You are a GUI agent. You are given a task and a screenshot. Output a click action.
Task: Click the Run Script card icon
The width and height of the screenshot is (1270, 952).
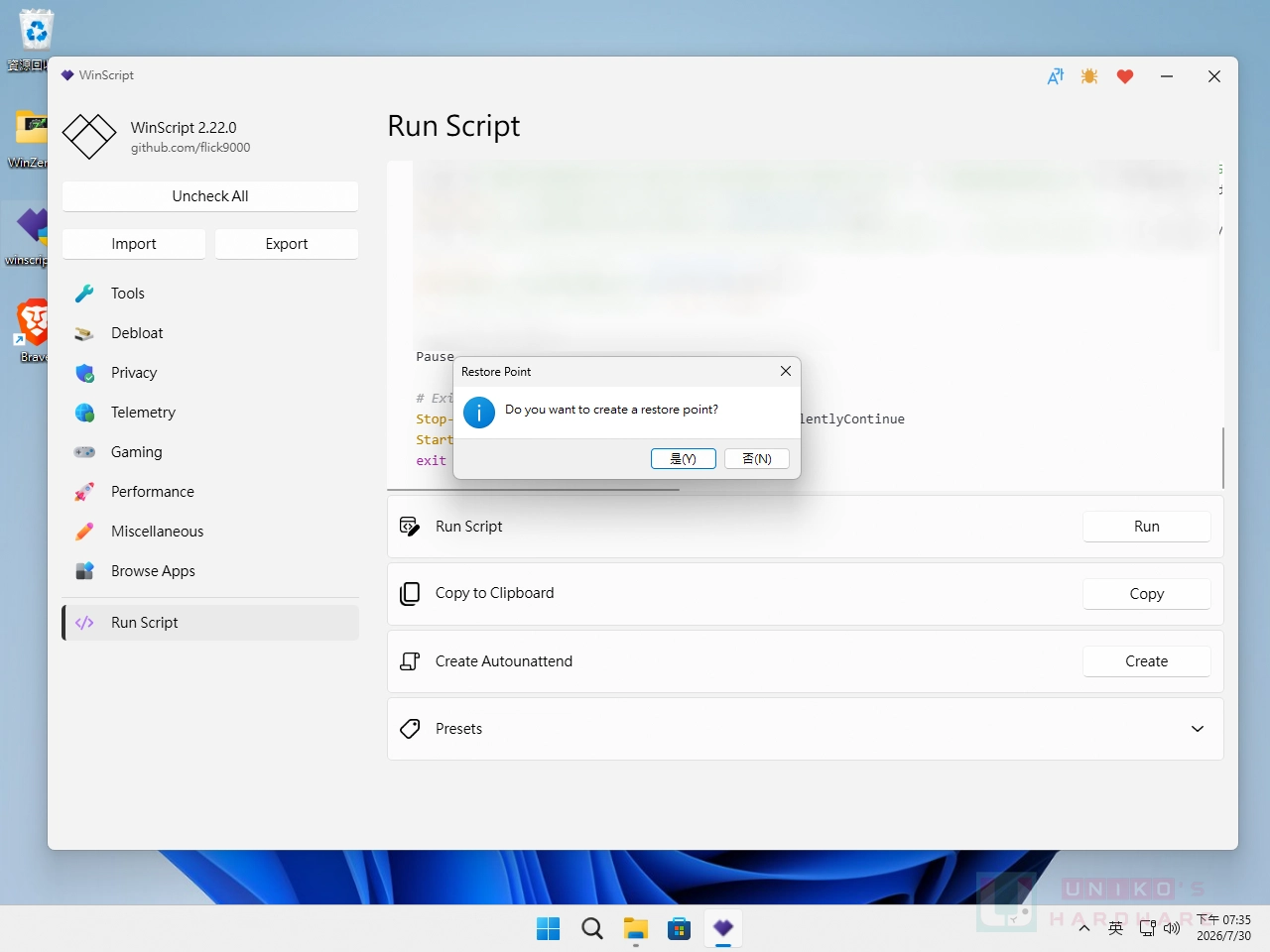(410, 527)
